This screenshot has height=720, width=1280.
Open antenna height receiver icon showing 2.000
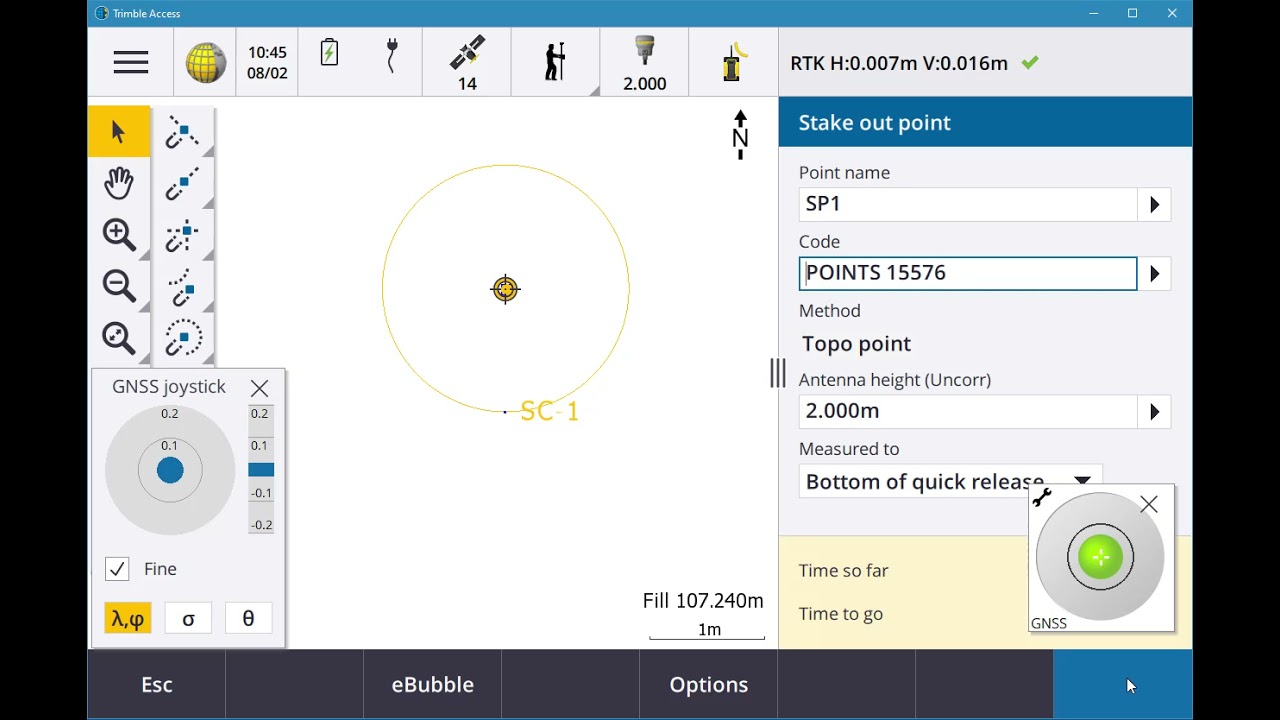point(644,63)
